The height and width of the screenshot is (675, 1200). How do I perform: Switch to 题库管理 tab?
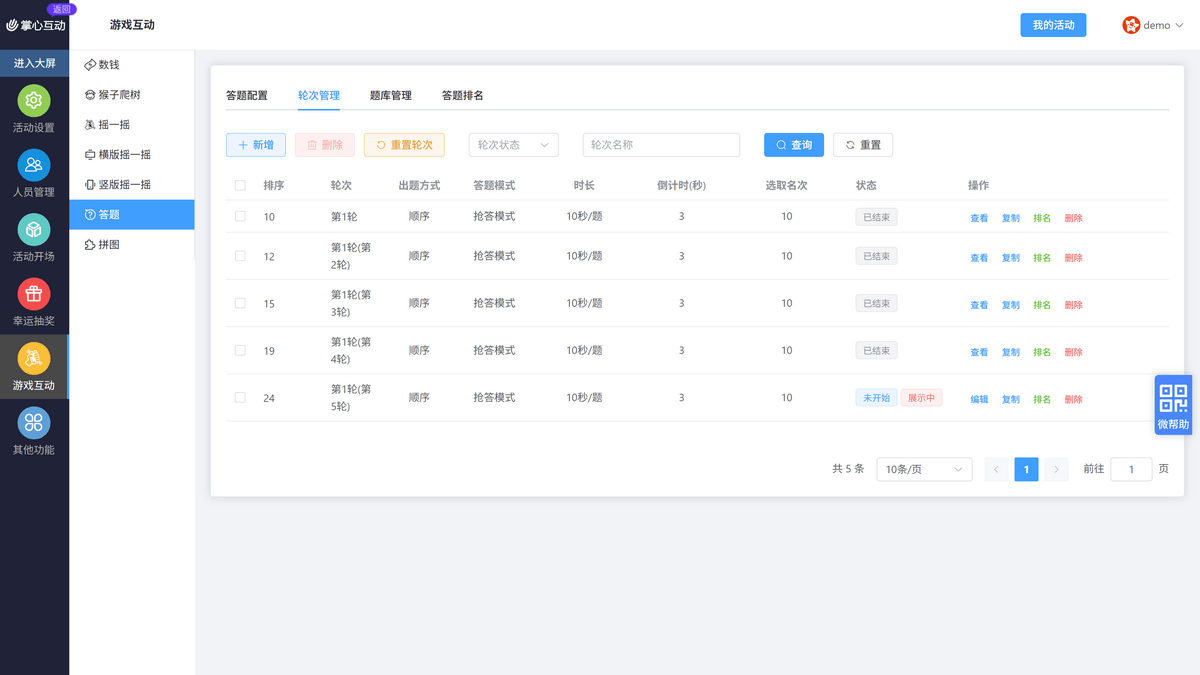tap(391, 95)
